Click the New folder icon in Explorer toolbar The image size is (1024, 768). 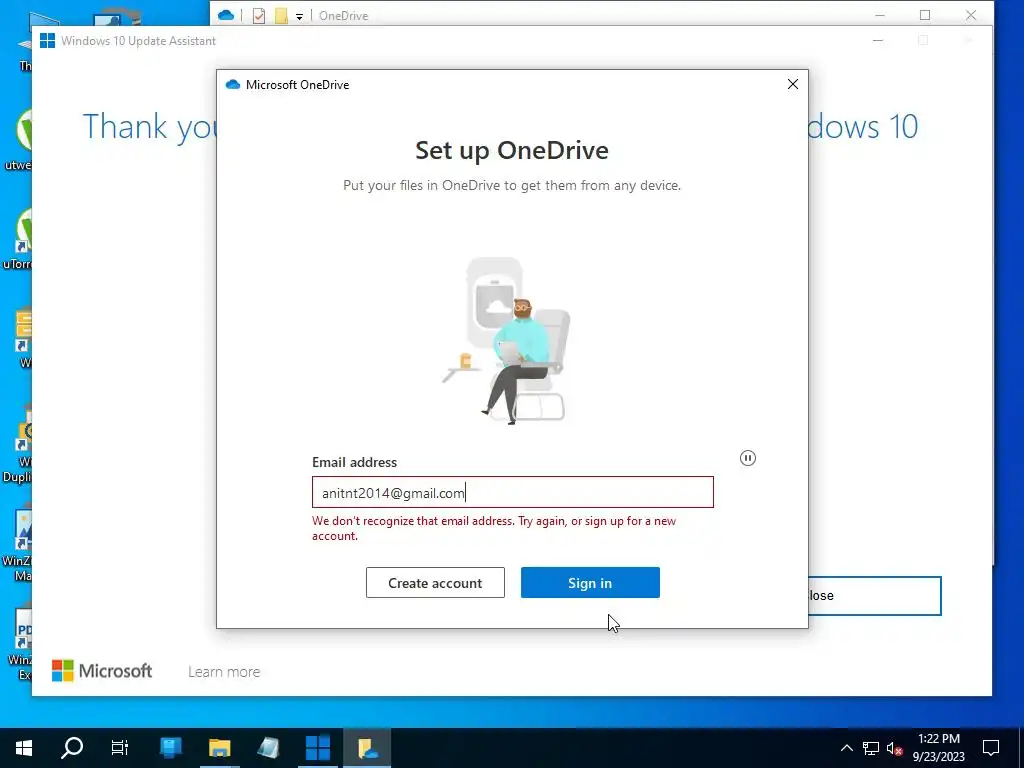pos(281,16)
